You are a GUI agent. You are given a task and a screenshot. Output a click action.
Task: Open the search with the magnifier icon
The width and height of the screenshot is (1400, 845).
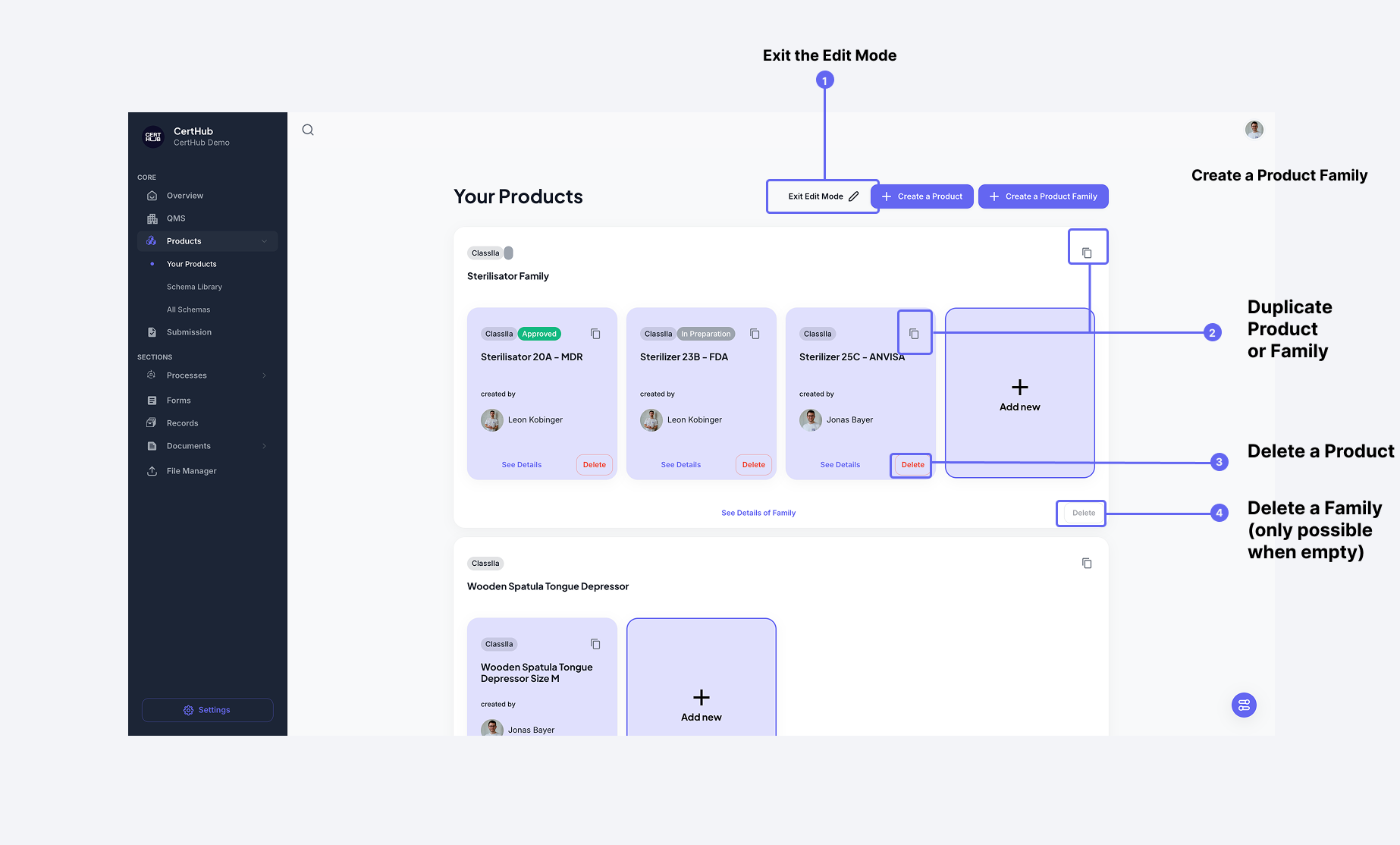[x=307, y=130]
